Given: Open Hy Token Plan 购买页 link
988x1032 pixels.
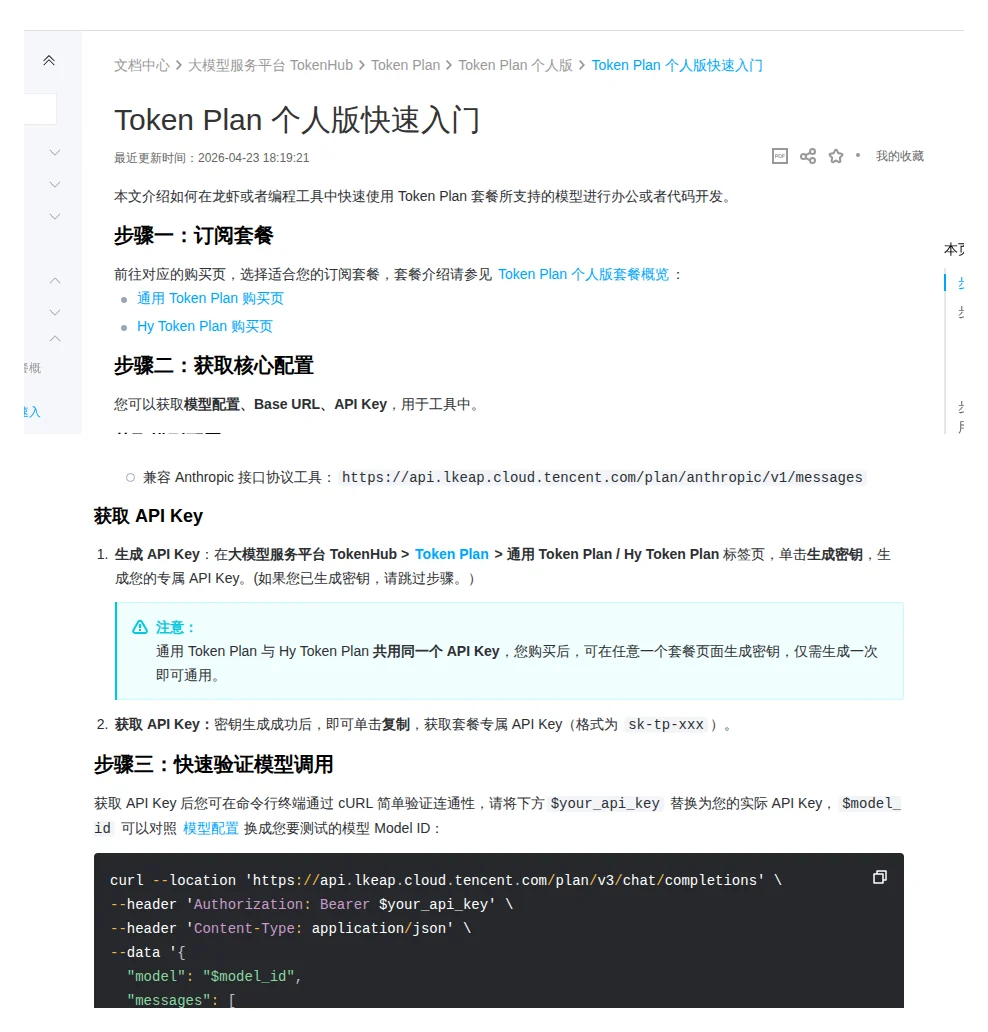Looking at the screenshot, I should (205, 326).
